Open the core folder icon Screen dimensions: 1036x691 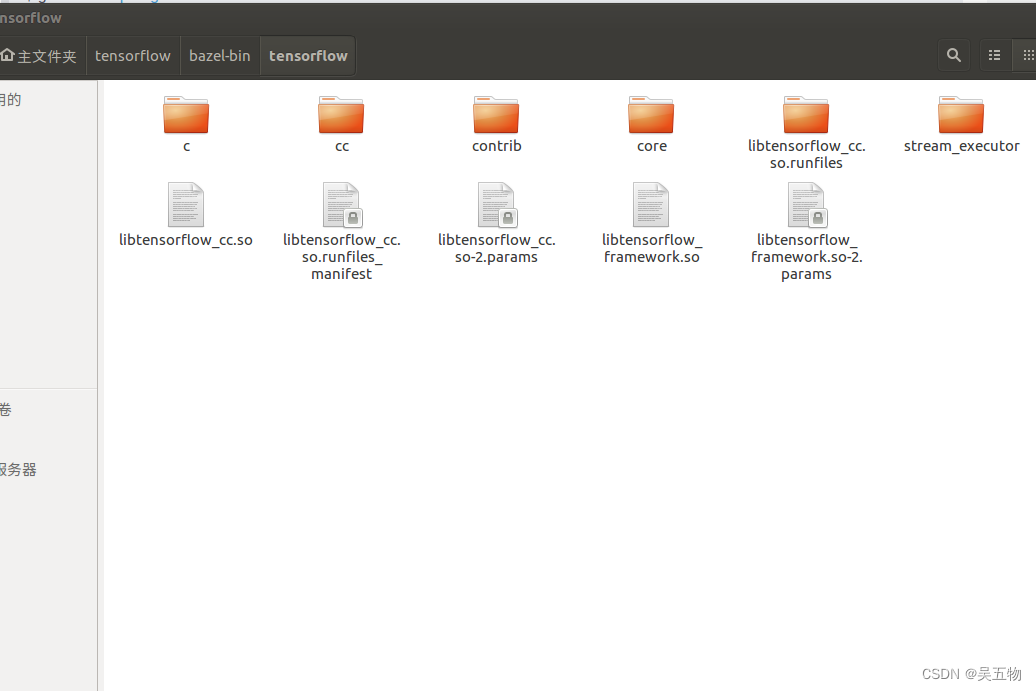point(651,115)
